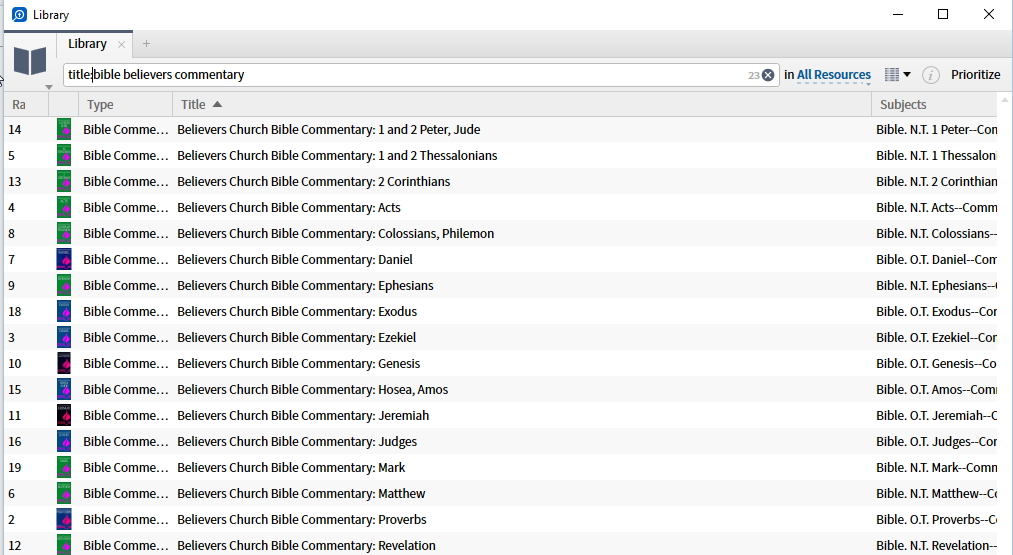
Task: Open cover icon of Ephesians commentary
Action: tap(64, 286)
